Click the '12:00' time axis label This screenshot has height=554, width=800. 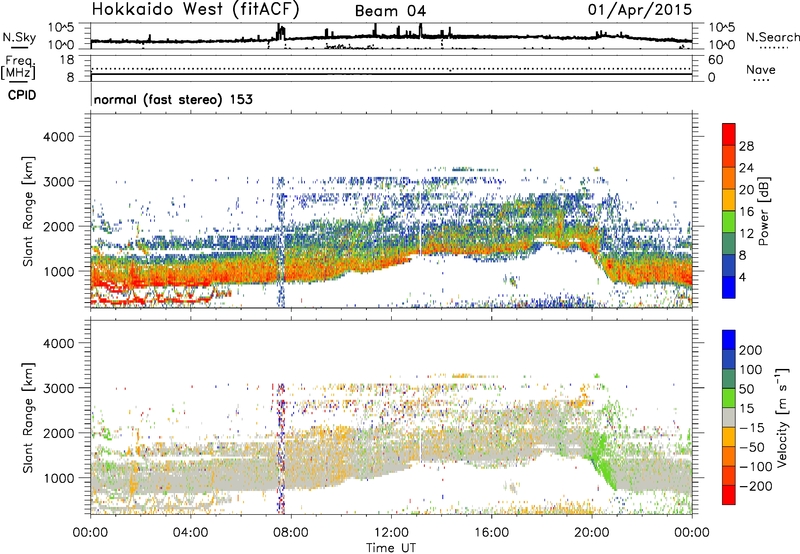391,533
